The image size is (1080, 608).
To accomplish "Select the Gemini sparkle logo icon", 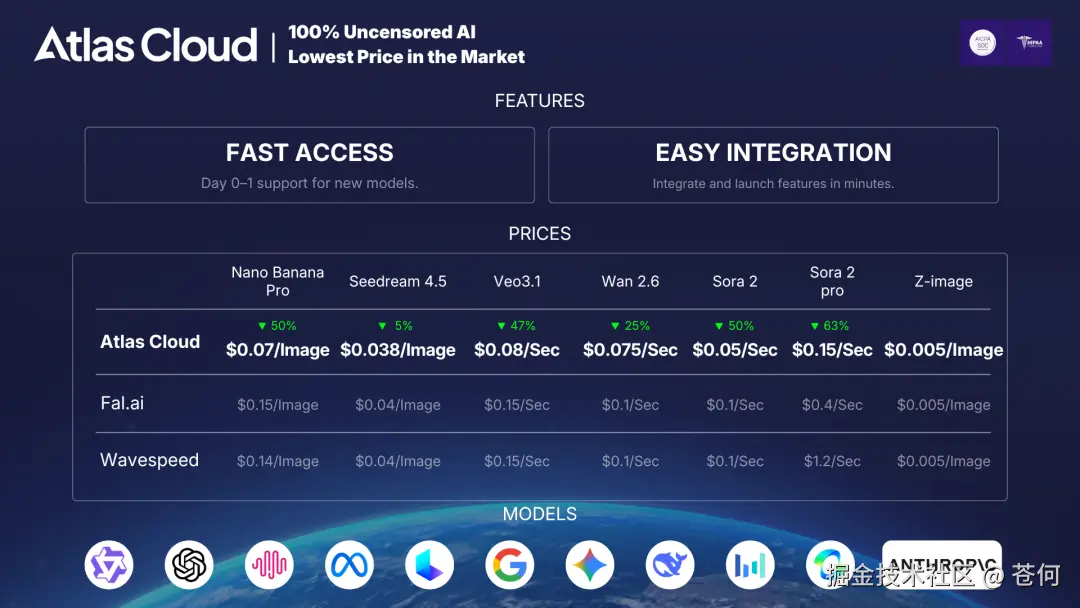I will coord(589,566).
